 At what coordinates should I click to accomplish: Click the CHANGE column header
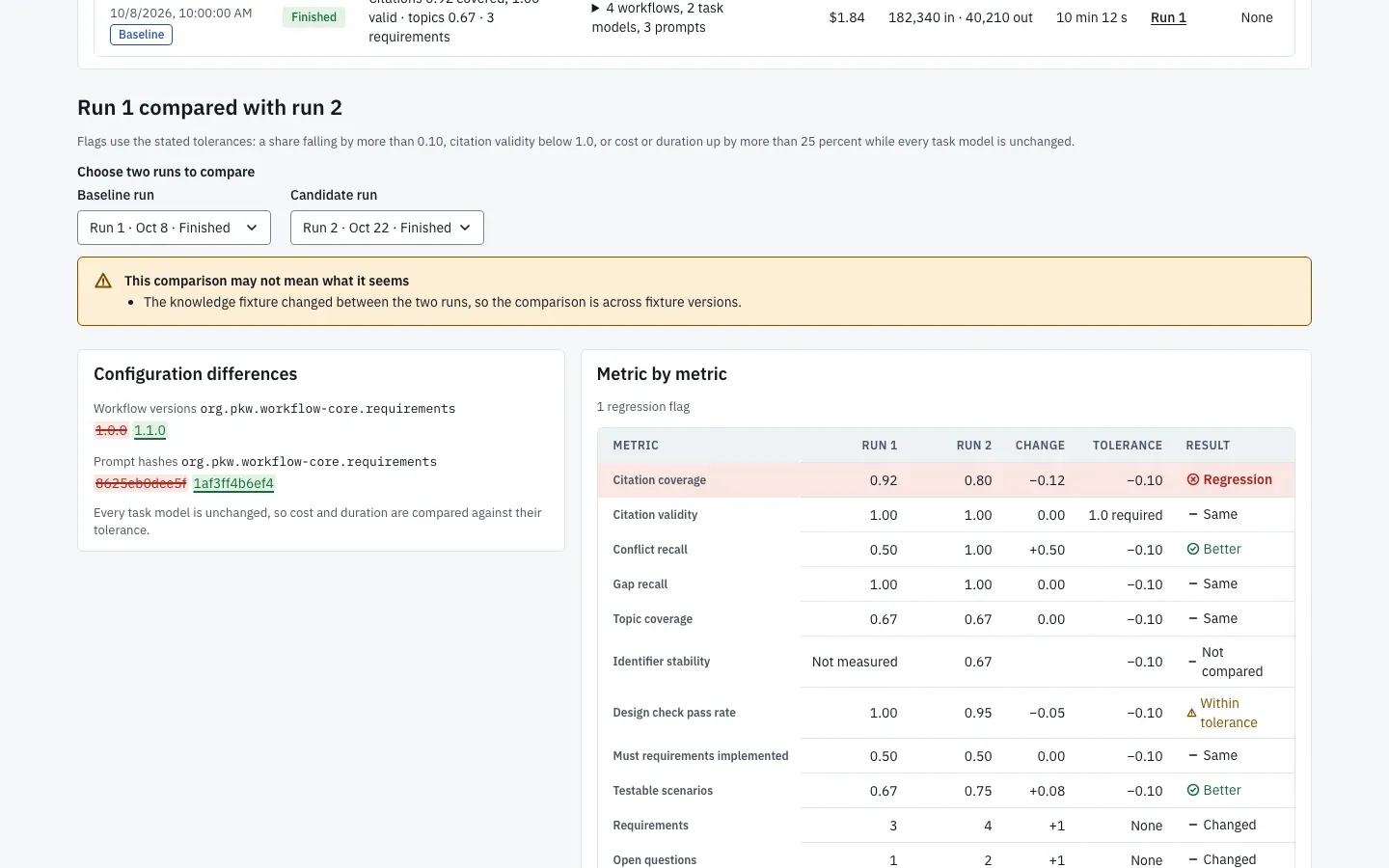point(1040,446)
